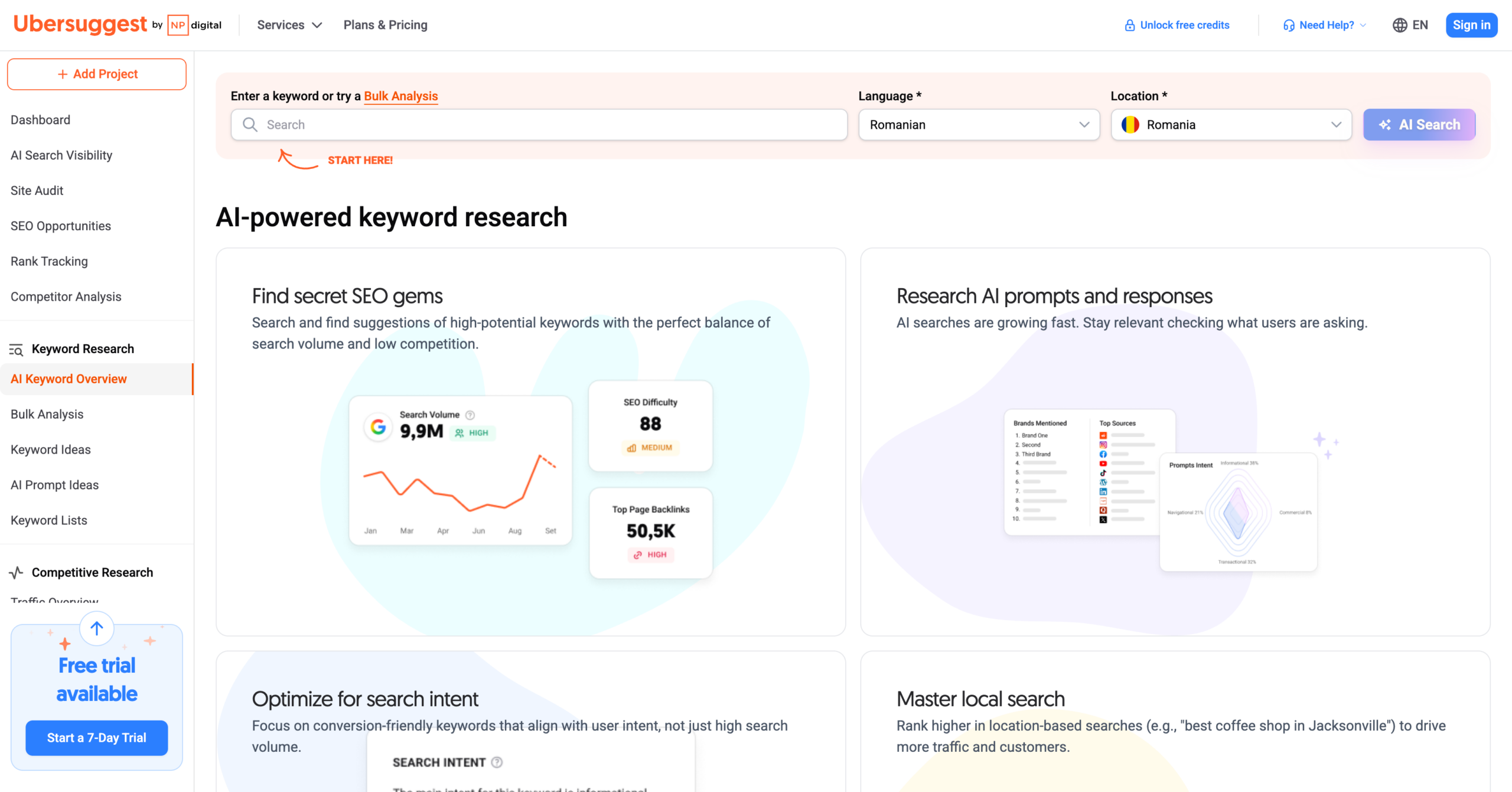This screenshot has width=1512, height=792.
Task: Go to Dashboard in the sidebar
Action: pyautogui.click(x=40, y=120)
